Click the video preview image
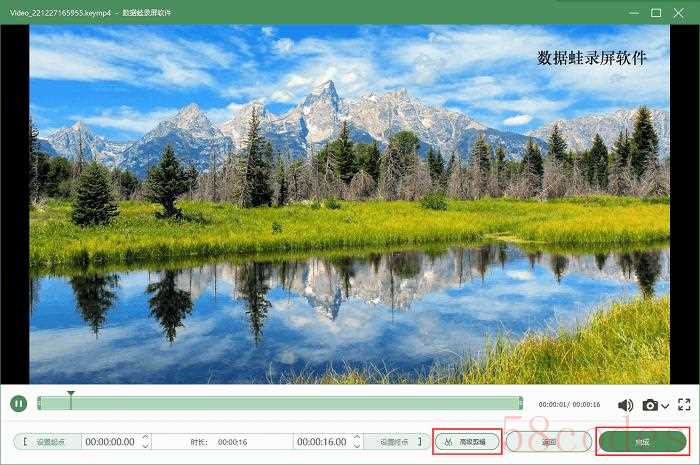Viewport: 700px width, 465px height. (x=349, y=204)
